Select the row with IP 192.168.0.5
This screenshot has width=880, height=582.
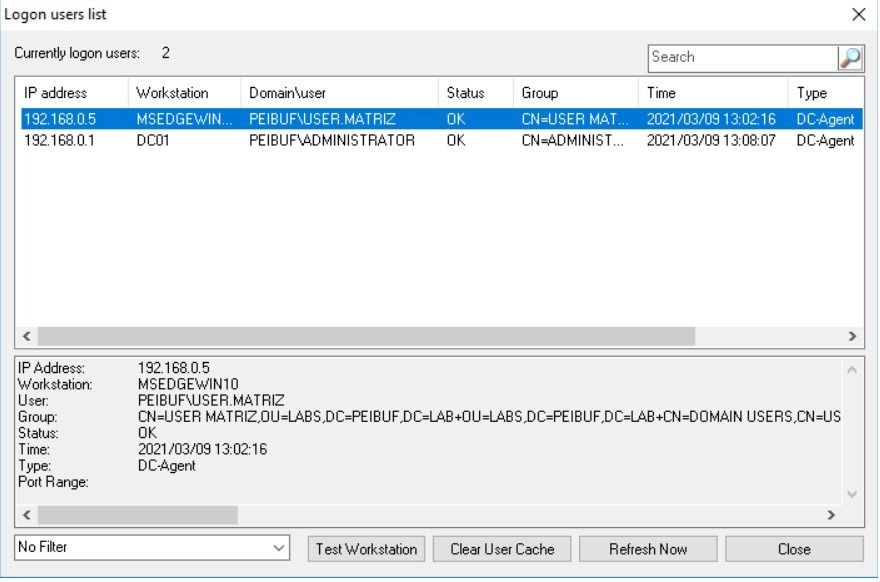point(442,119)
